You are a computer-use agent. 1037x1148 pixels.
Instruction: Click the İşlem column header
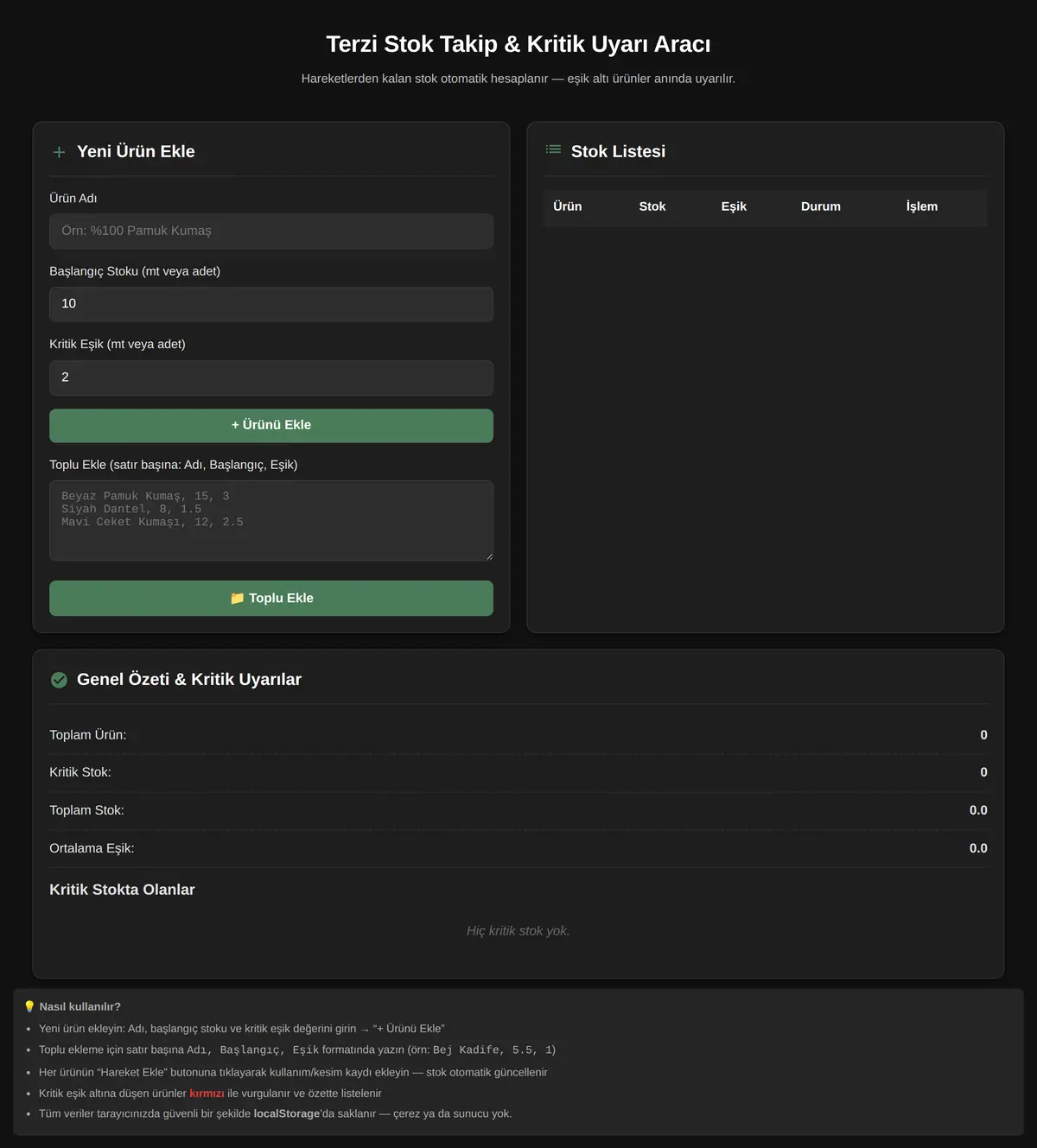click(922, 206)
